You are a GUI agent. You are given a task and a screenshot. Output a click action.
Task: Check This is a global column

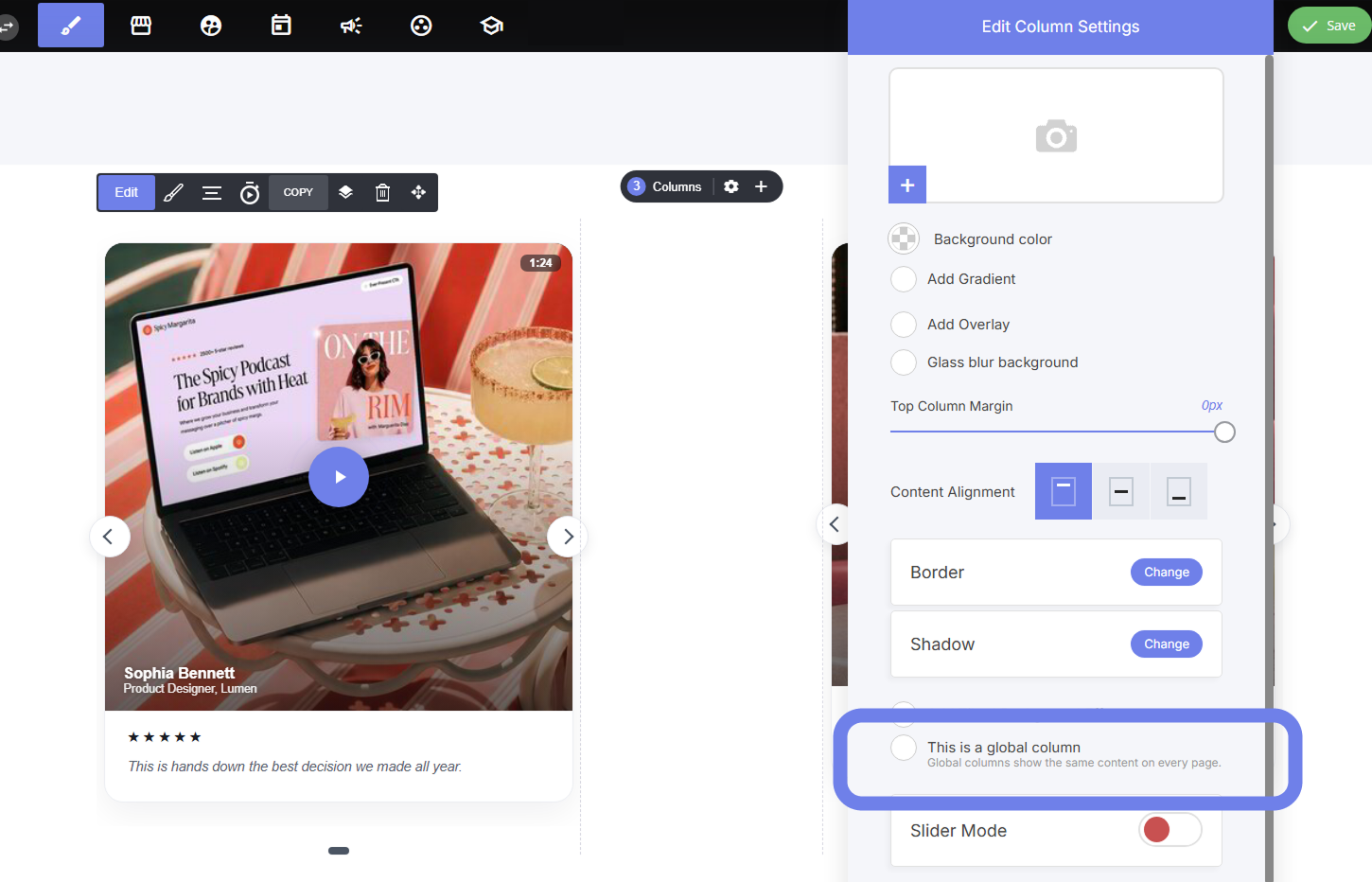pos(904,748)
